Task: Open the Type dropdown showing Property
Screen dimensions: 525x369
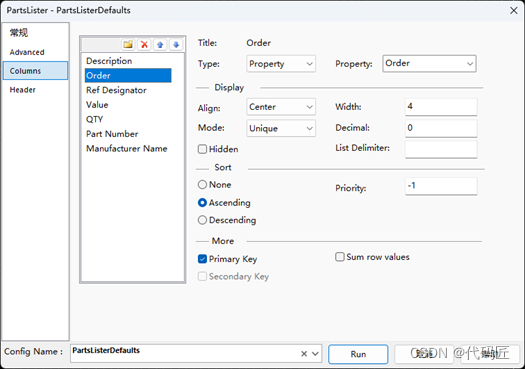Action: [281, 64]
